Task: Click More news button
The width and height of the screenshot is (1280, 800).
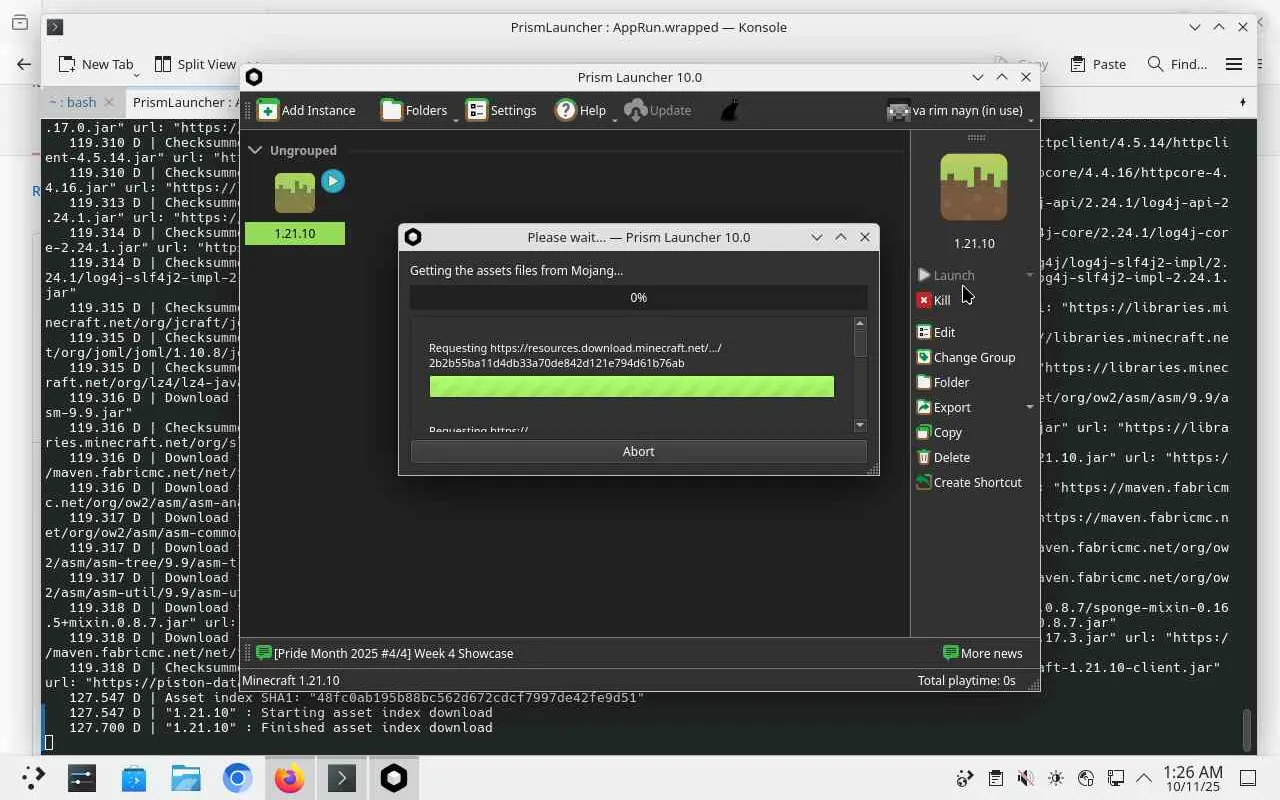Action: point(983,653)
